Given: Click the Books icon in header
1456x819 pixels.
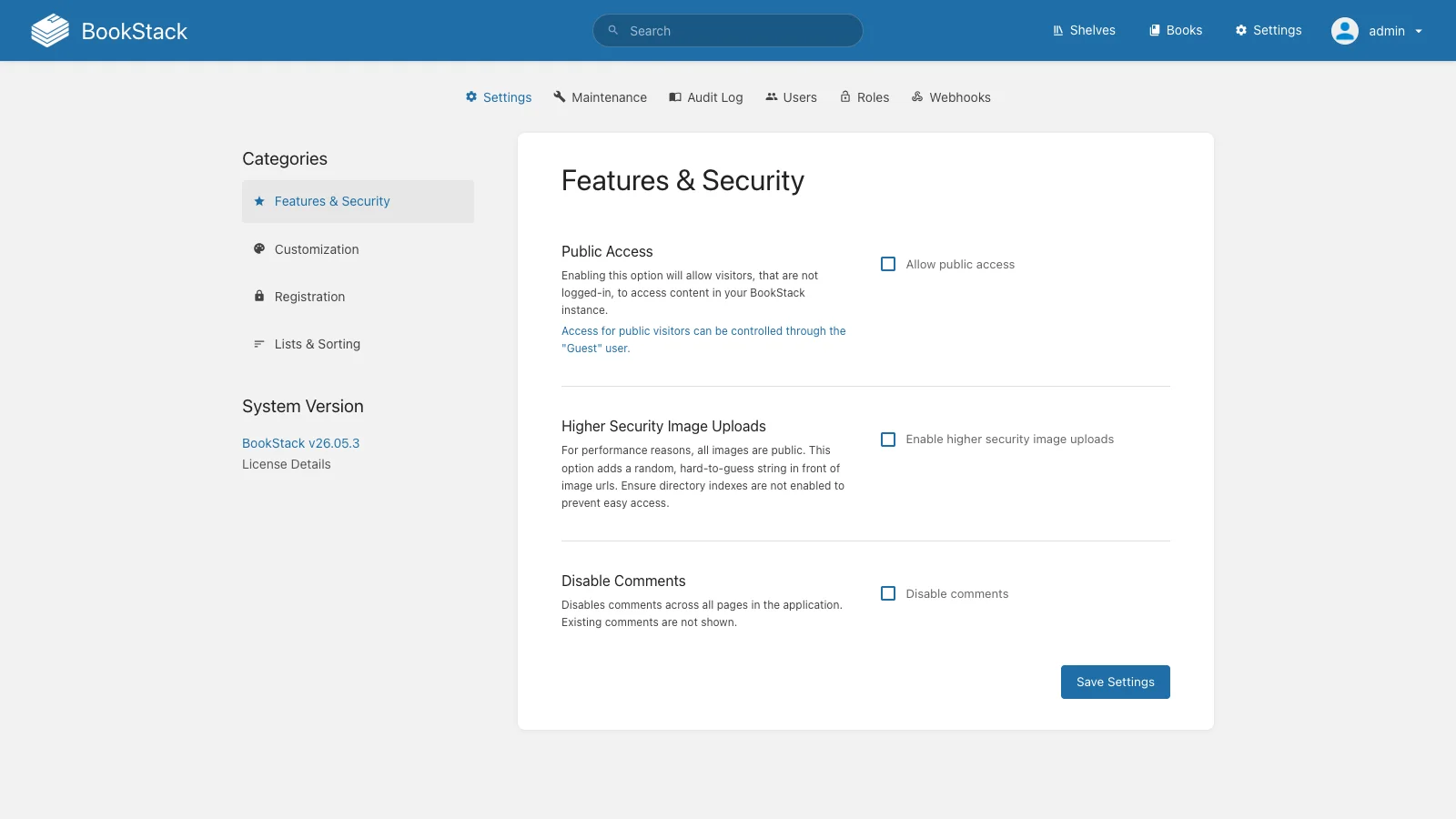Looking at the screenshot, I should coord(1155,30).
